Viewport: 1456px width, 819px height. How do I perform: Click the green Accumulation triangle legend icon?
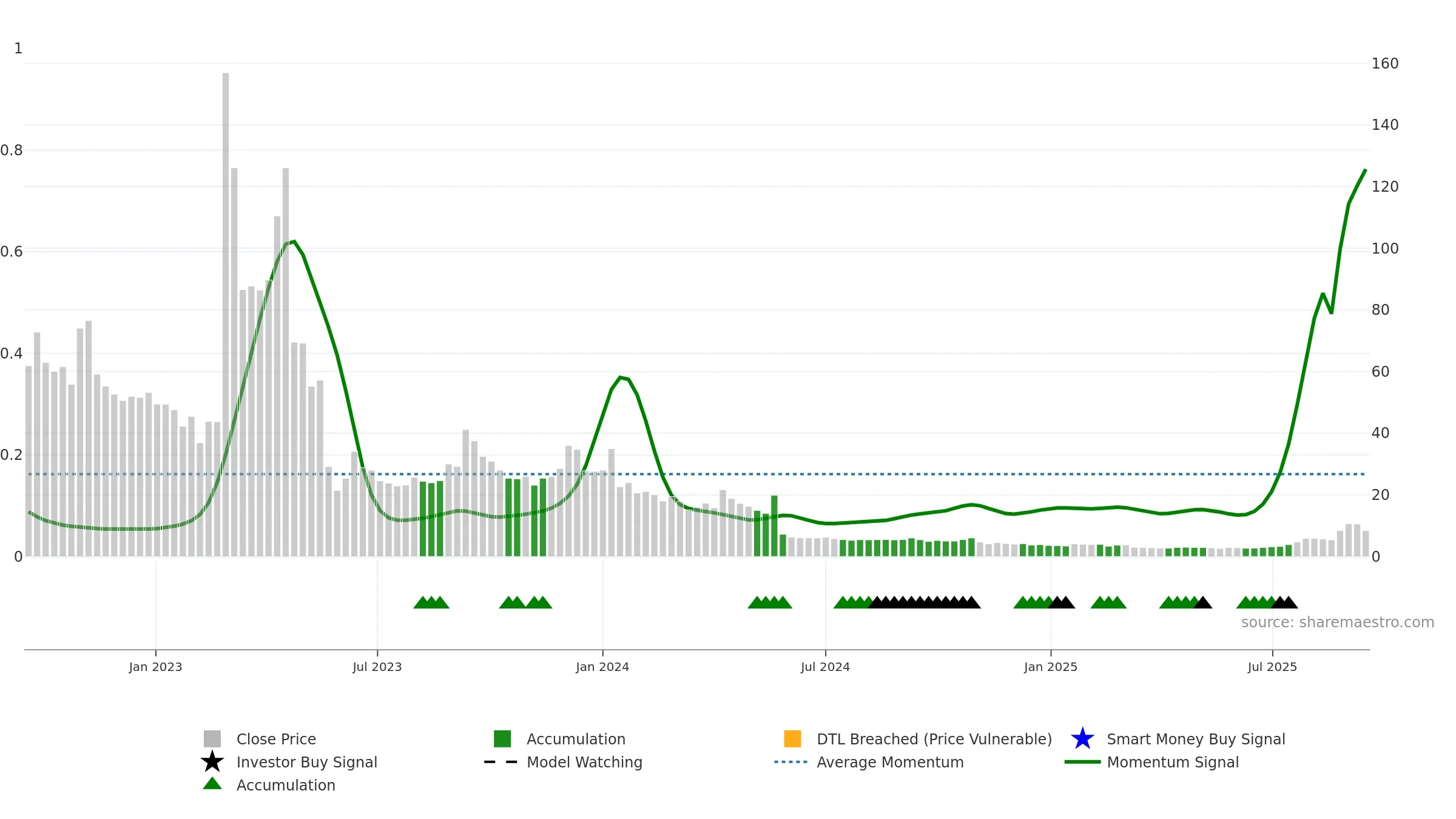pyautogui.click(x=212, y=784)
